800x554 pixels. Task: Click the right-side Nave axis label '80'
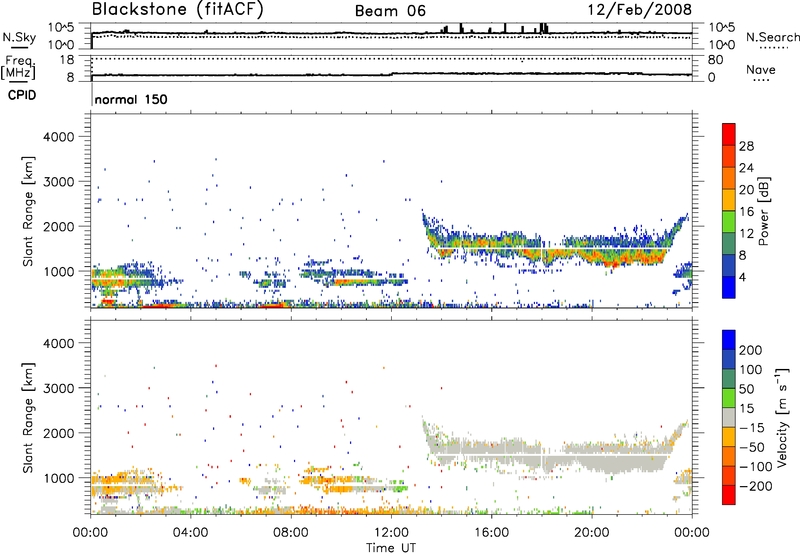coord(715,60)
